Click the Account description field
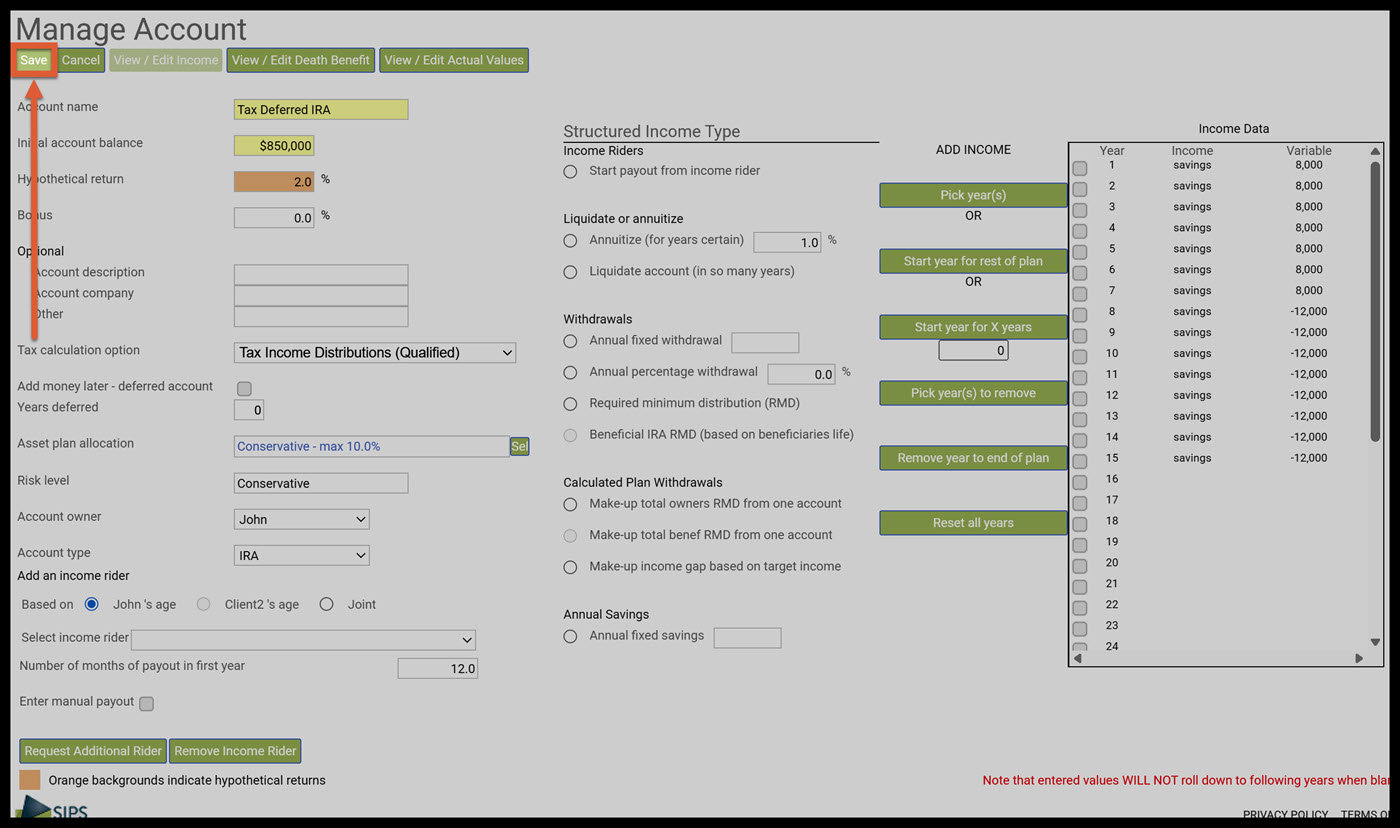Viewport: 1400px width, 828px height. (x=321, y=274)
